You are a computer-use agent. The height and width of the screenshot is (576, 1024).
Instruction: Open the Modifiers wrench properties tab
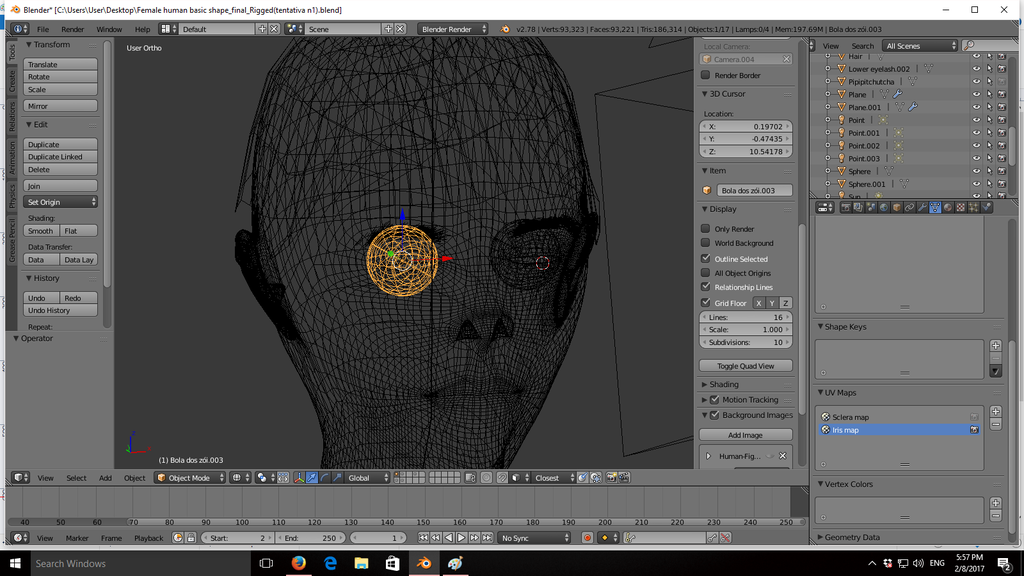[x=922, y=208]
